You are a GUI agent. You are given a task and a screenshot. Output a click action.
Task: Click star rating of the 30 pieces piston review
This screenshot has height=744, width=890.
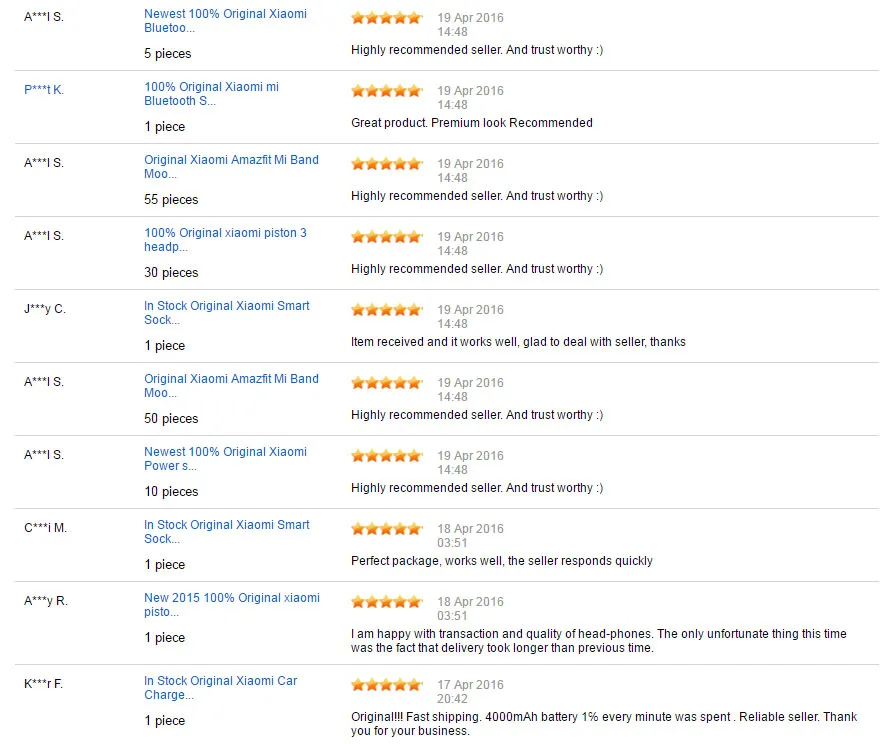[x=387, y=237]
